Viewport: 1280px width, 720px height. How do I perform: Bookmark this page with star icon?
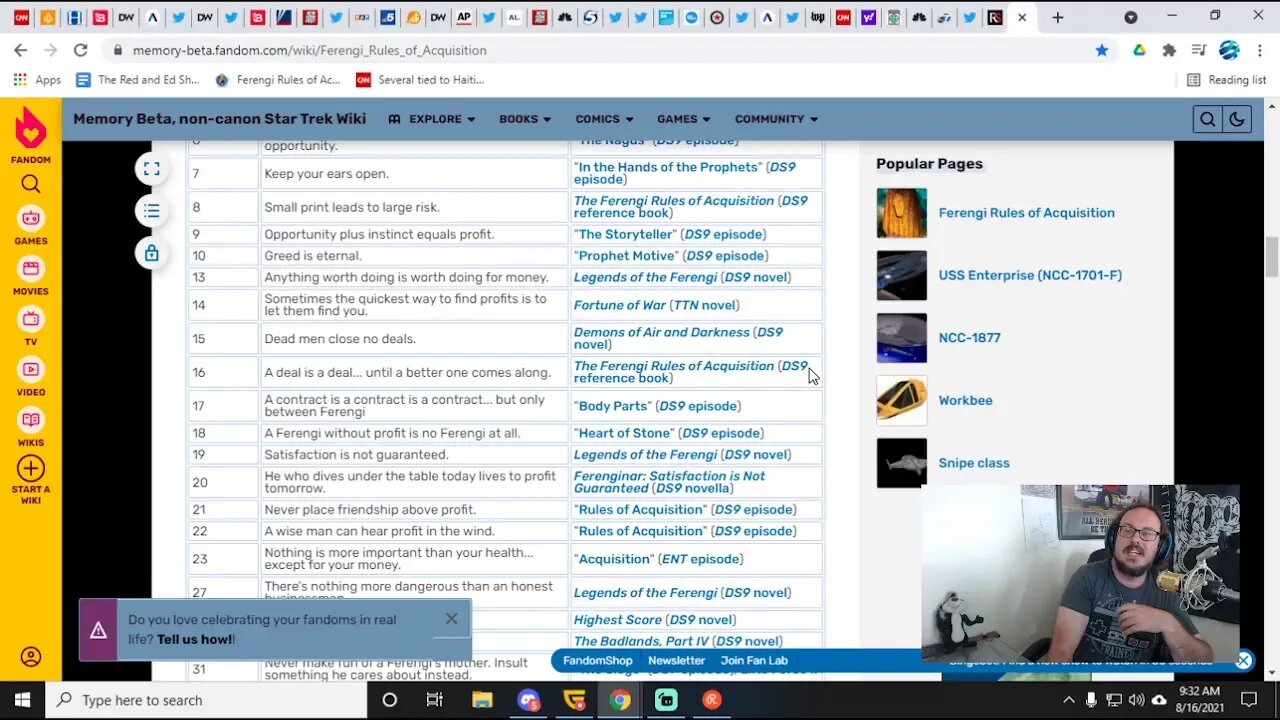(x=1102, y=50)
